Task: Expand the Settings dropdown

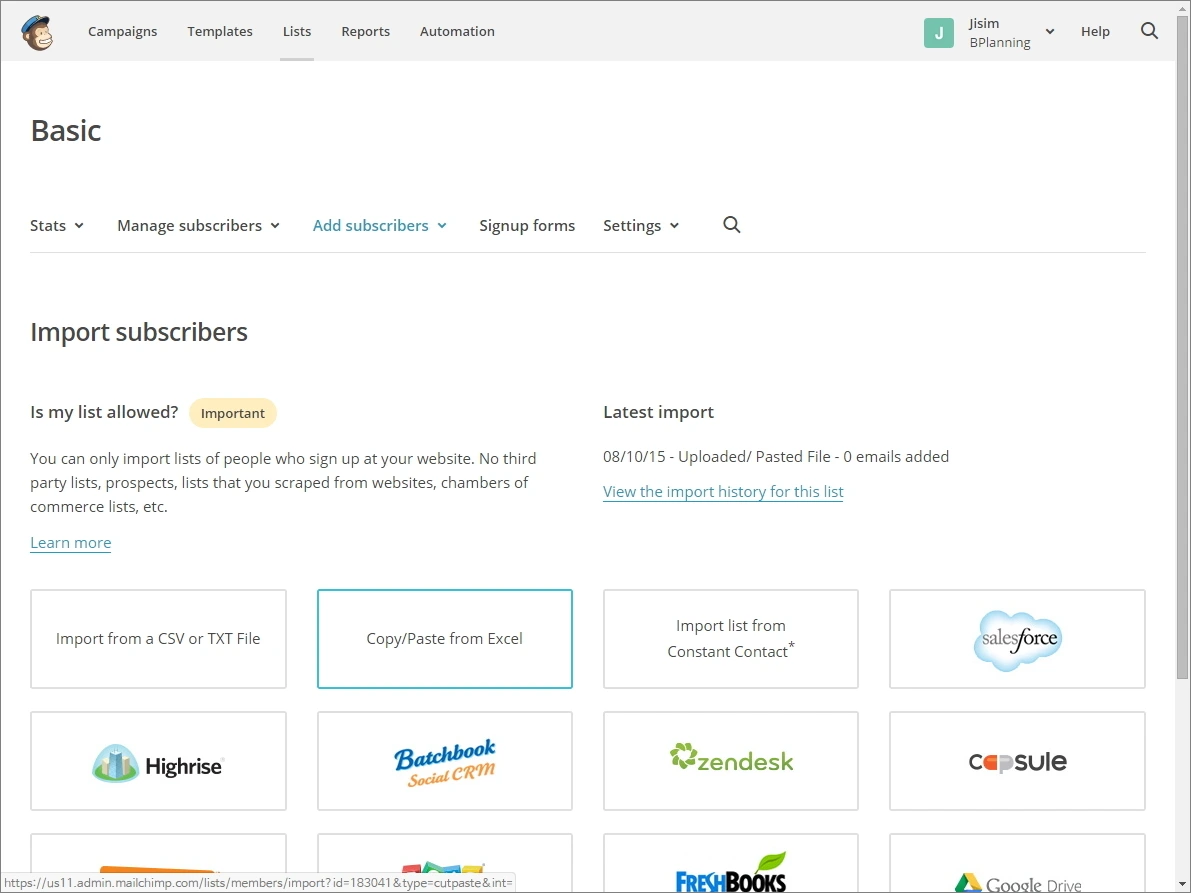Action: click(x=641, y=226)
